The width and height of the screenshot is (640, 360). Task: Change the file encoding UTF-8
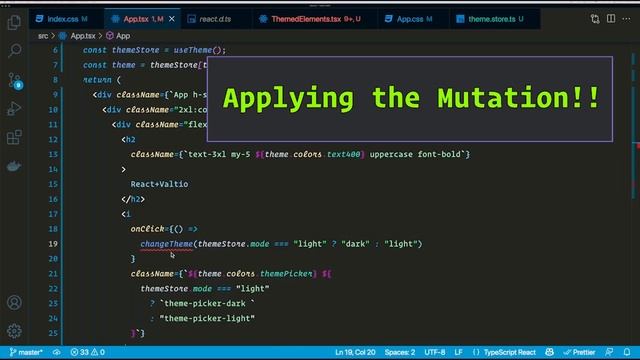pos(434,352)
